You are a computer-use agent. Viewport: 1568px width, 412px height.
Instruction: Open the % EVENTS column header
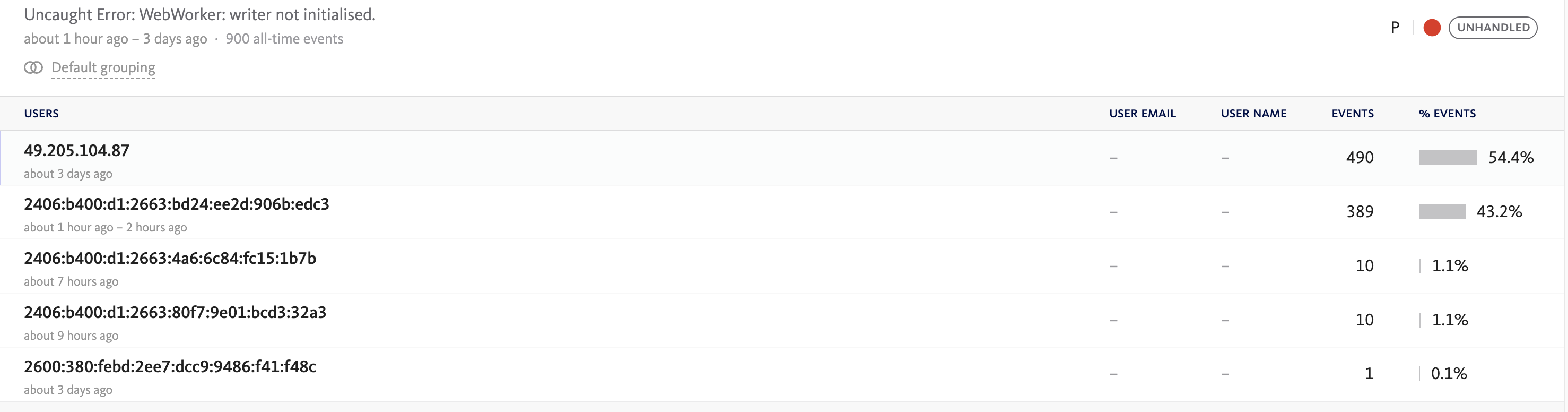point(1448,114)
